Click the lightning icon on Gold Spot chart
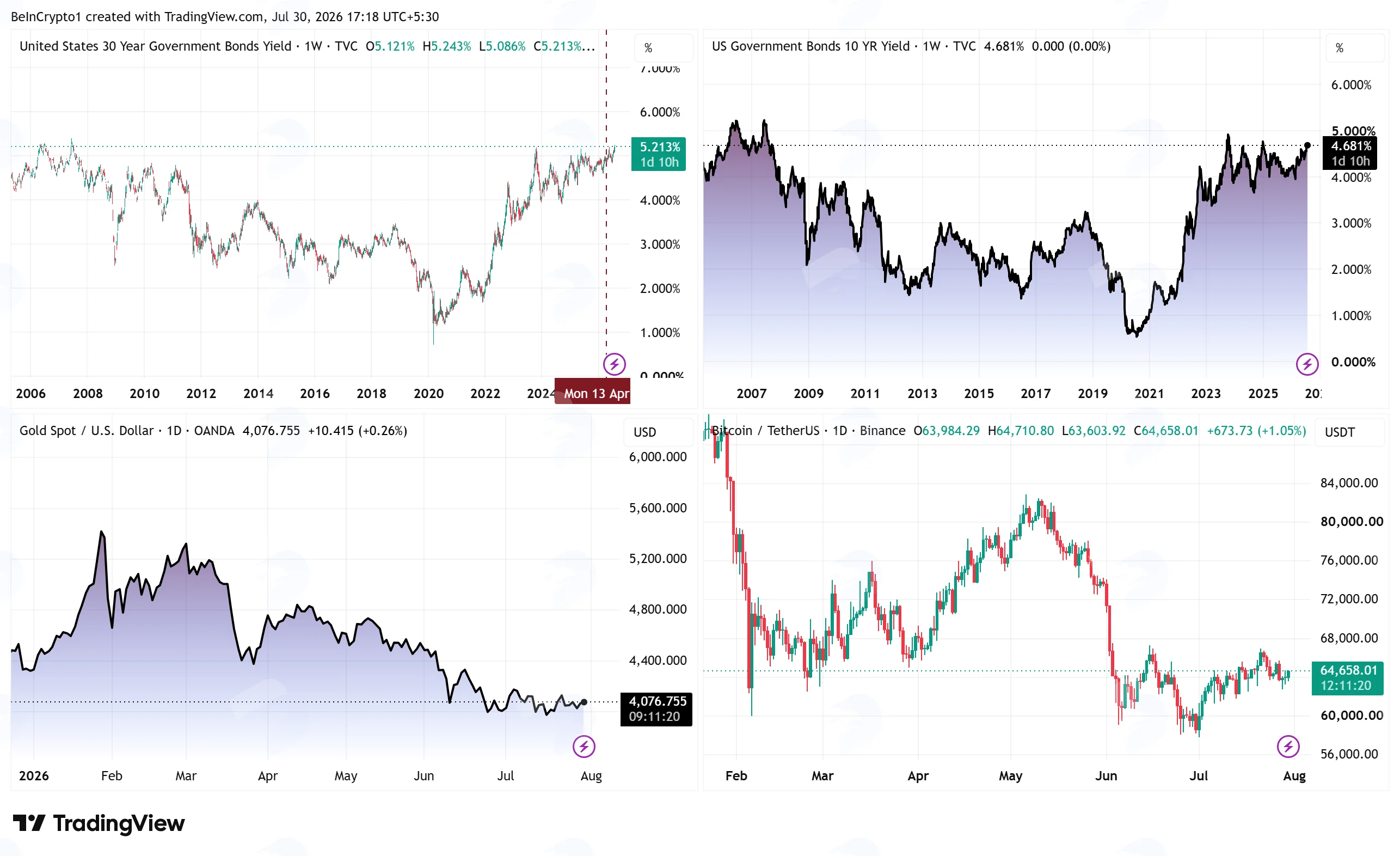The width and height of the screenshot is (1400, 856). coord(584,747)
